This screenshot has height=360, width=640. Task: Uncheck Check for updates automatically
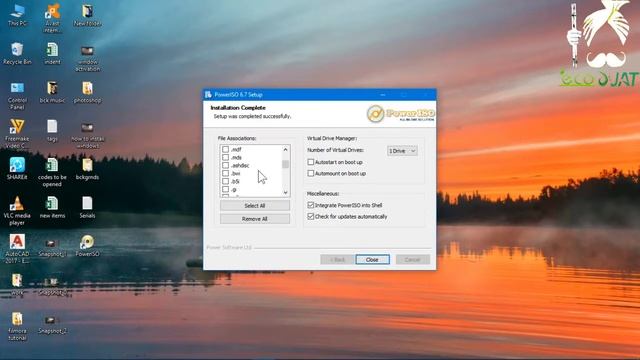click(x=311, y=216)
